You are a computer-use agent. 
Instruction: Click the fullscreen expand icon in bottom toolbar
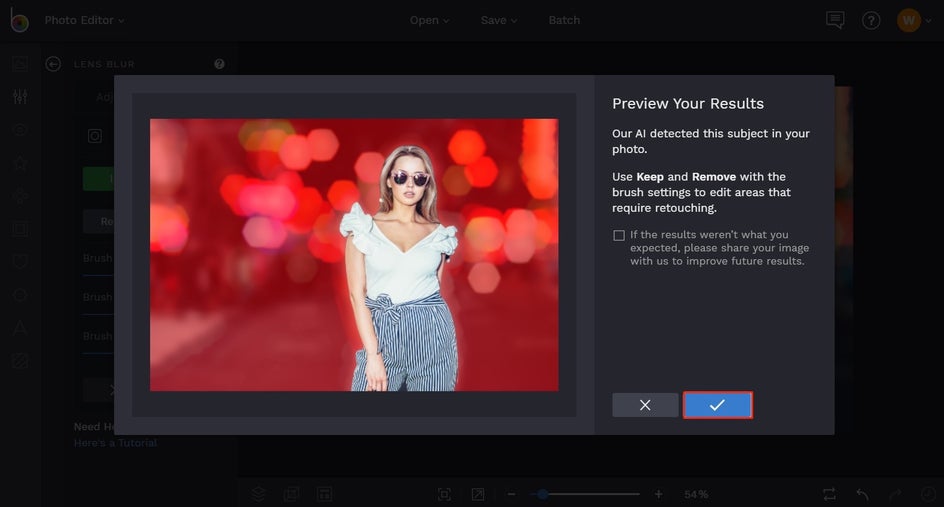tap(478, 494)
